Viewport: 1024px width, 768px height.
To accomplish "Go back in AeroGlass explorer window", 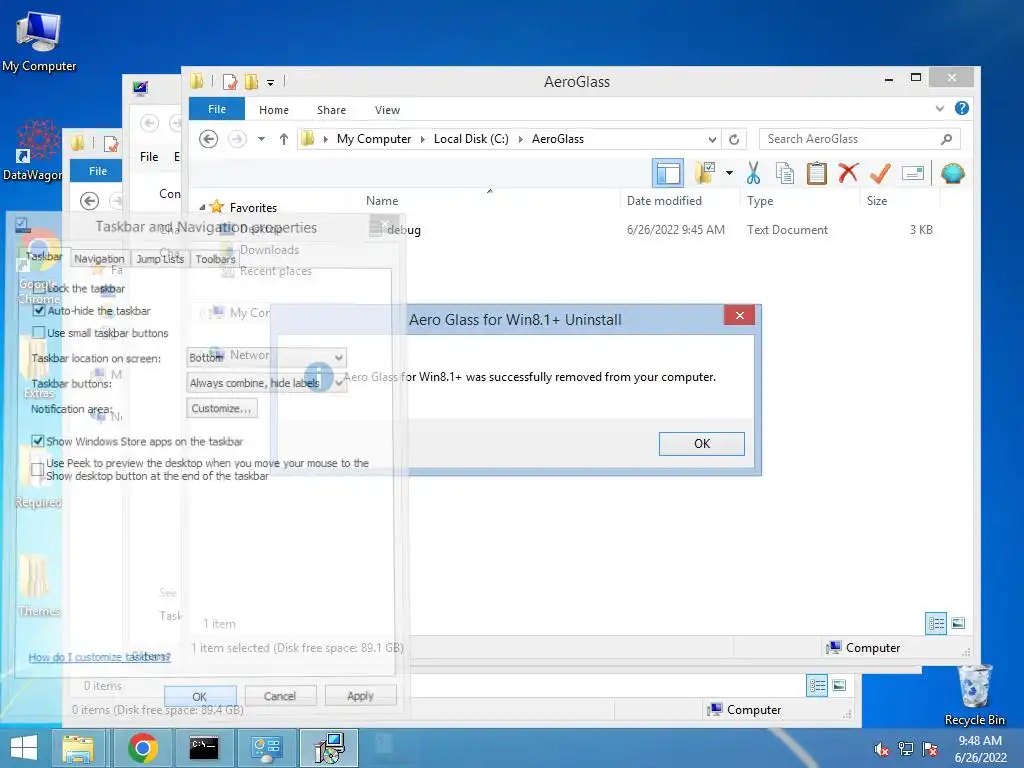I will (x=208, y=138).
